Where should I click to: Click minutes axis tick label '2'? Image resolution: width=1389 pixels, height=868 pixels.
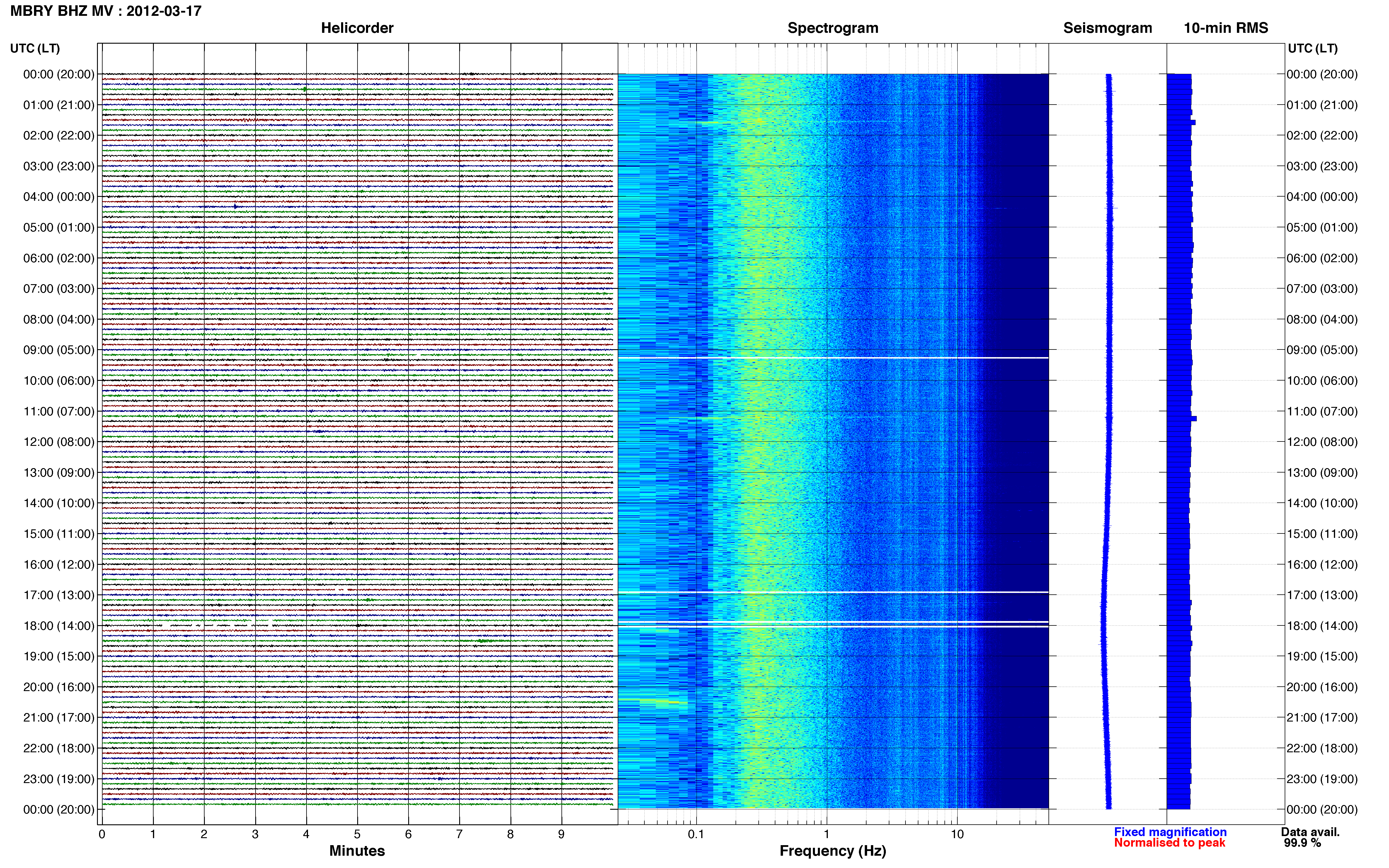click(204, 835)
